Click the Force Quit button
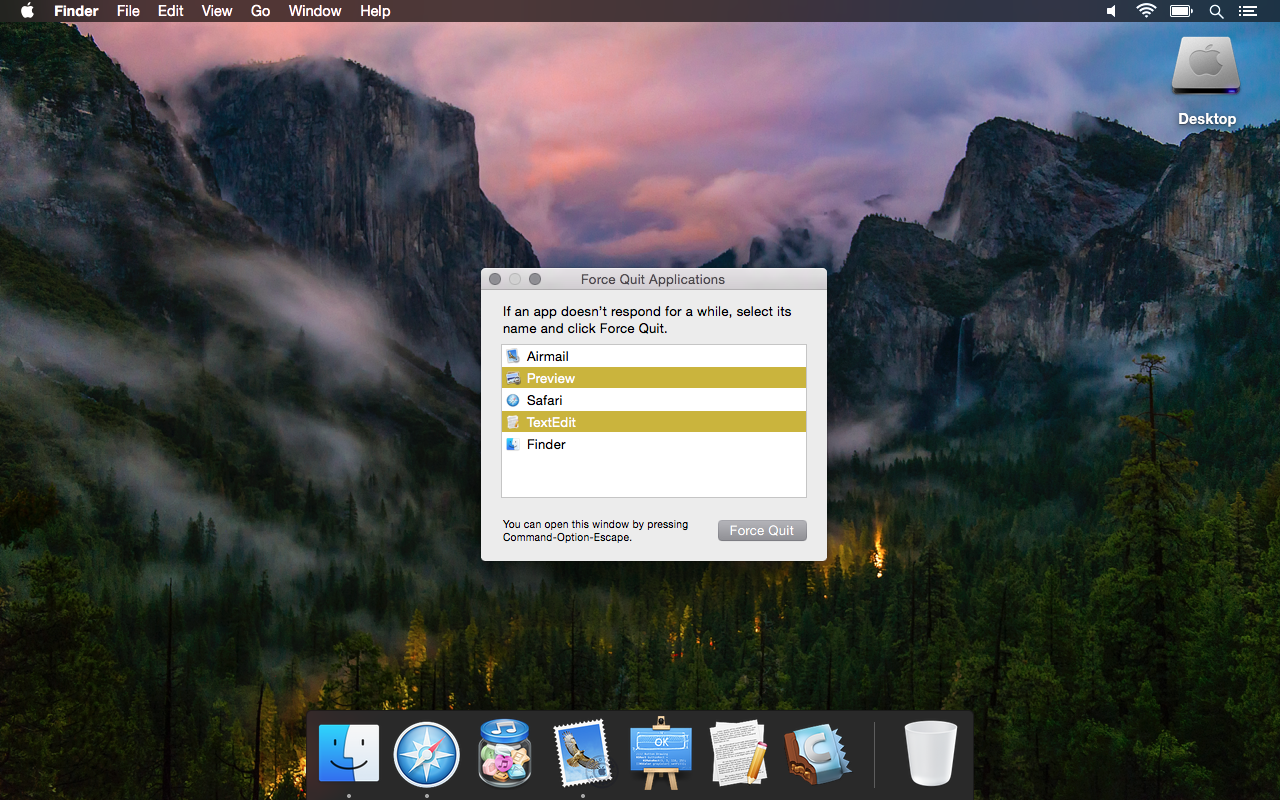The image size is (1280, 800). pyautogui.click(x=762, y=530)
